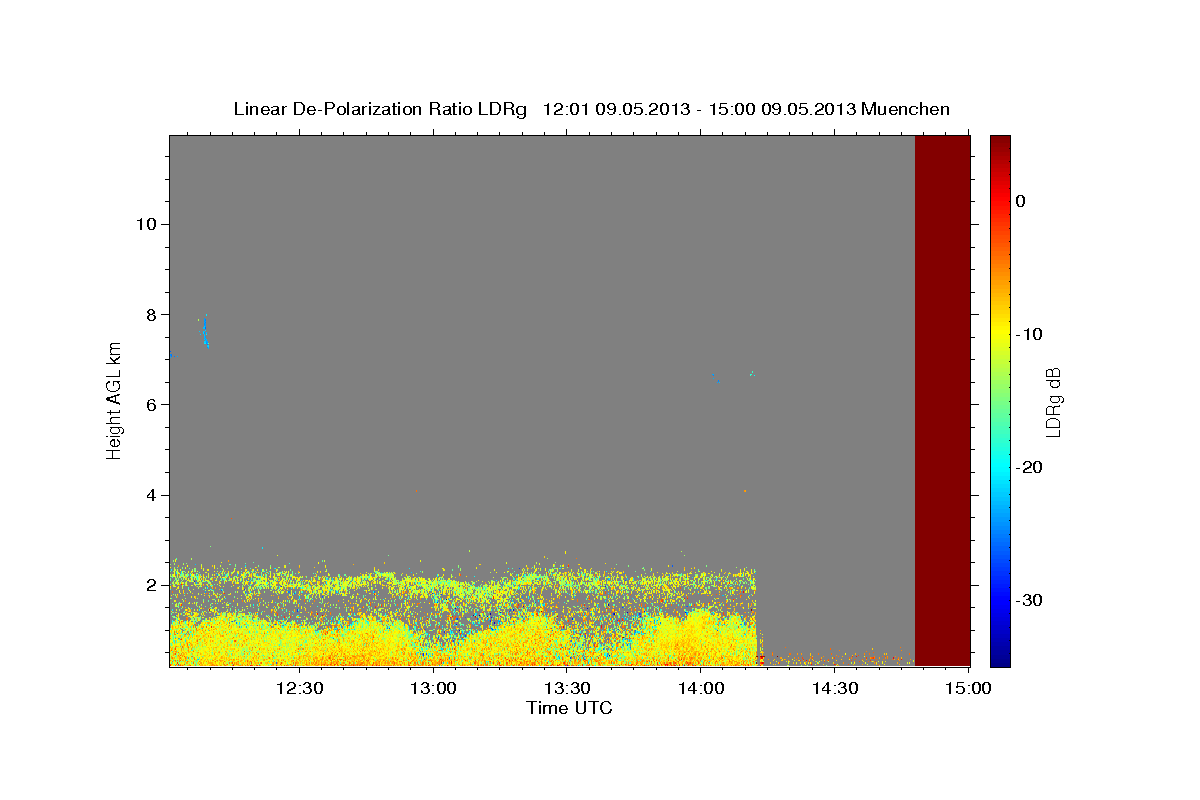This screenshot has height=800, width=1200.
Task: Click the dark red top of the colorbar
Action: [1000, 145]
